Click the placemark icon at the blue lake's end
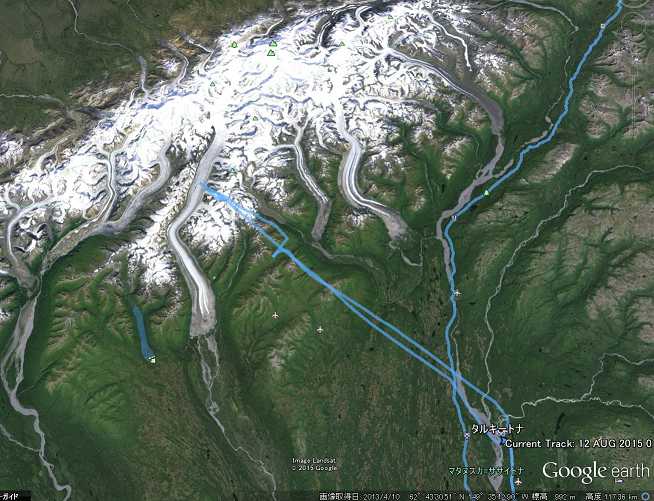 [153, 359]
